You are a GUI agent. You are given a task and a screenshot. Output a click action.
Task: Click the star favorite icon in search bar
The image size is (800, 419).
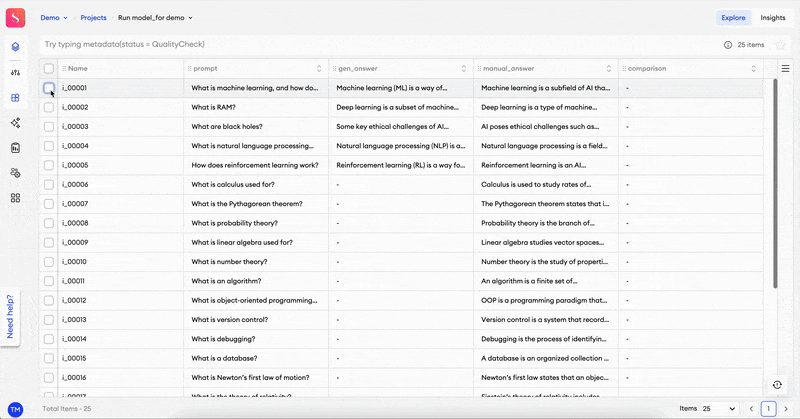point(780,45)
